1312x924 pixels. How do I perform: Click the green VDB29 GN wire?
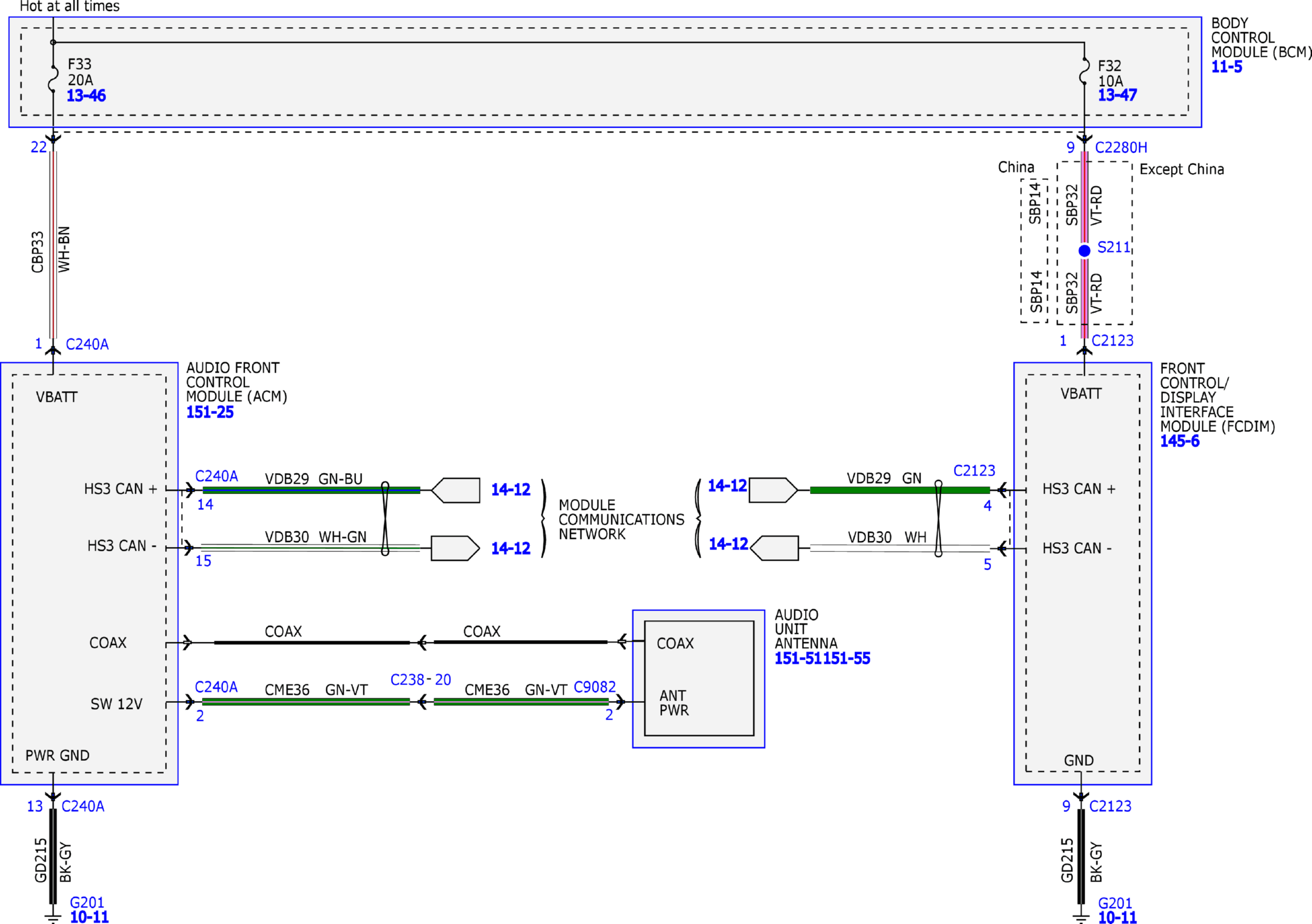click(x=900, y=490)
